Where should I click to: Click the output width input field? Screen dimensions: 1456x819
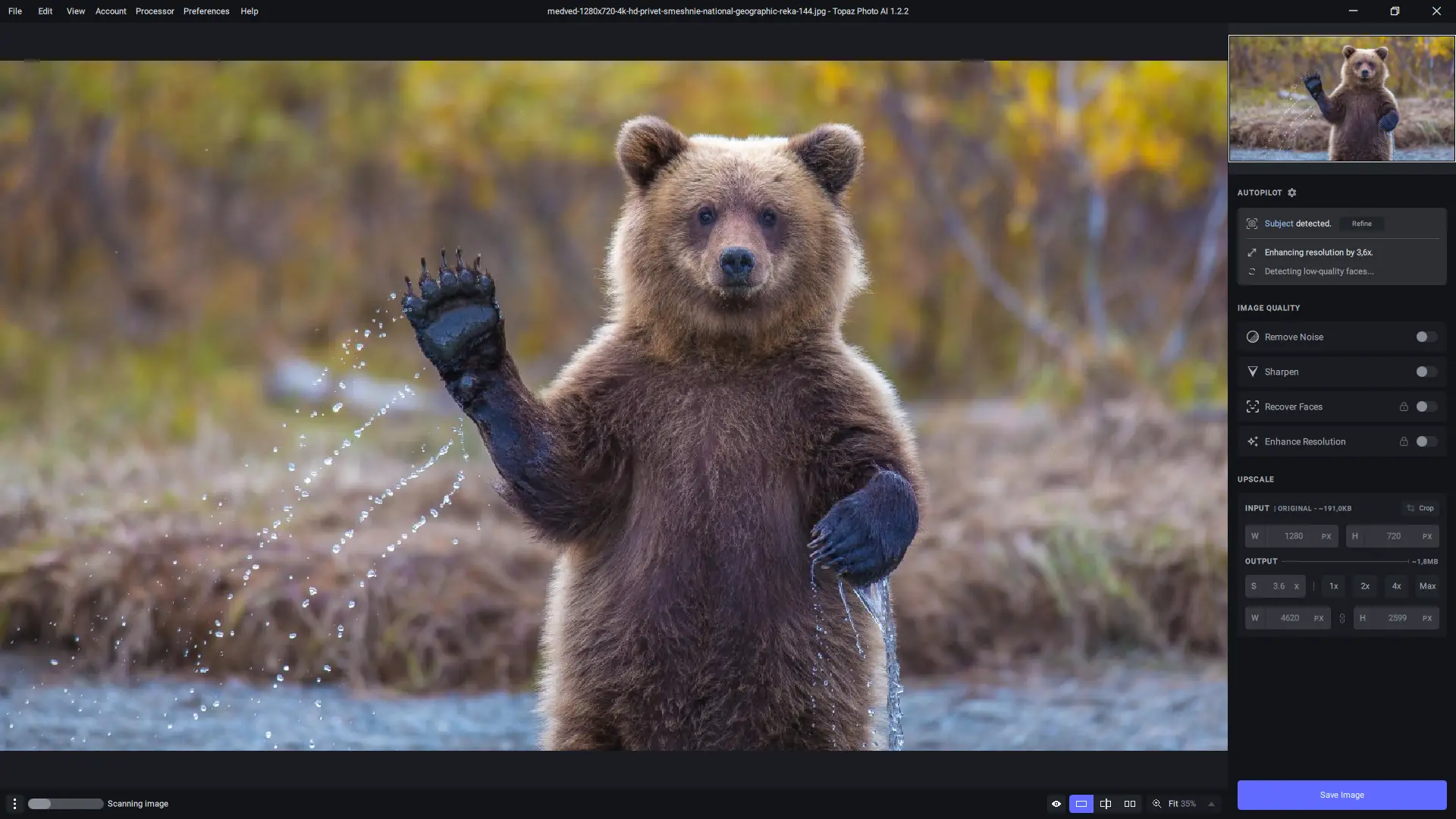1289,619
